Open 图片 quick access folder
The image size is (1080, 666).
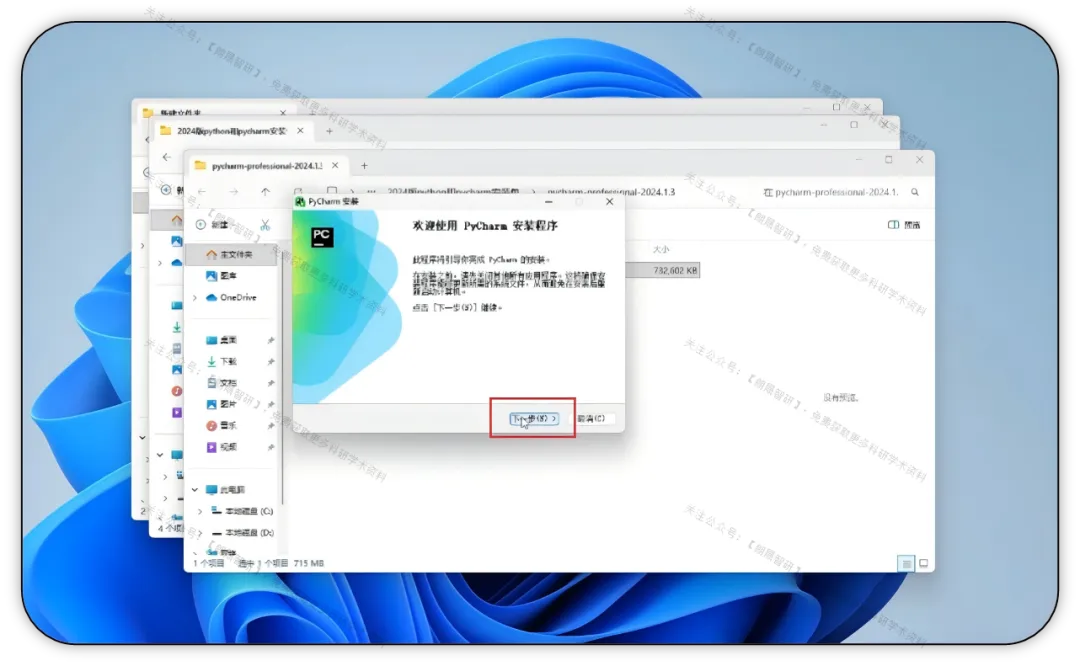coord(222,404)
